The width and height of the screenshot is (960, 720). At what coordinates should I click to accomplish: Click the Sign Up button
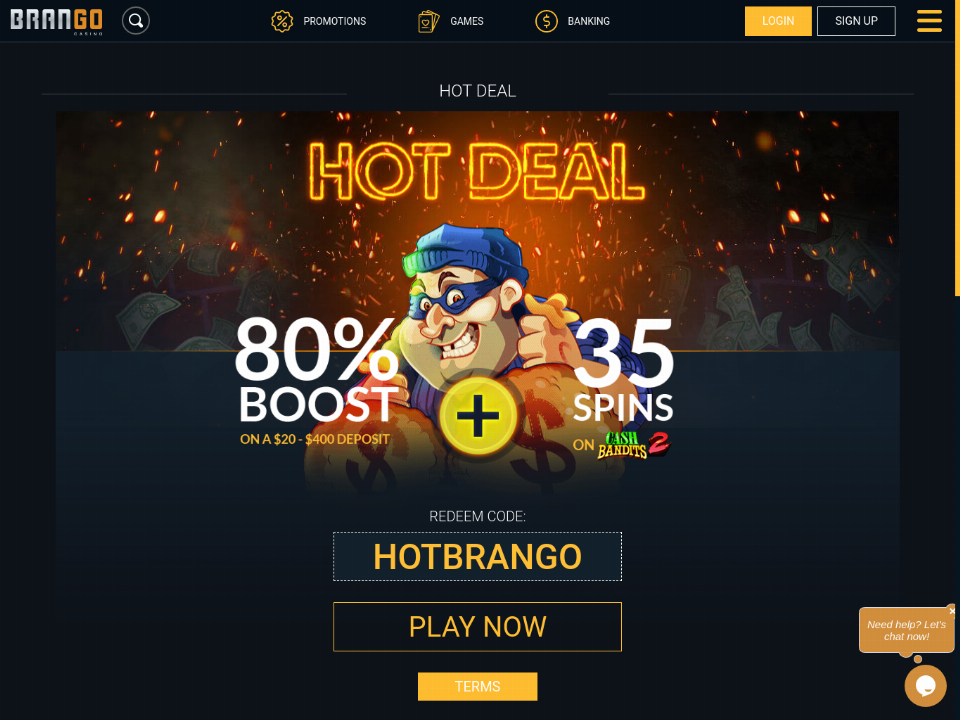click(x=856, y=21)
